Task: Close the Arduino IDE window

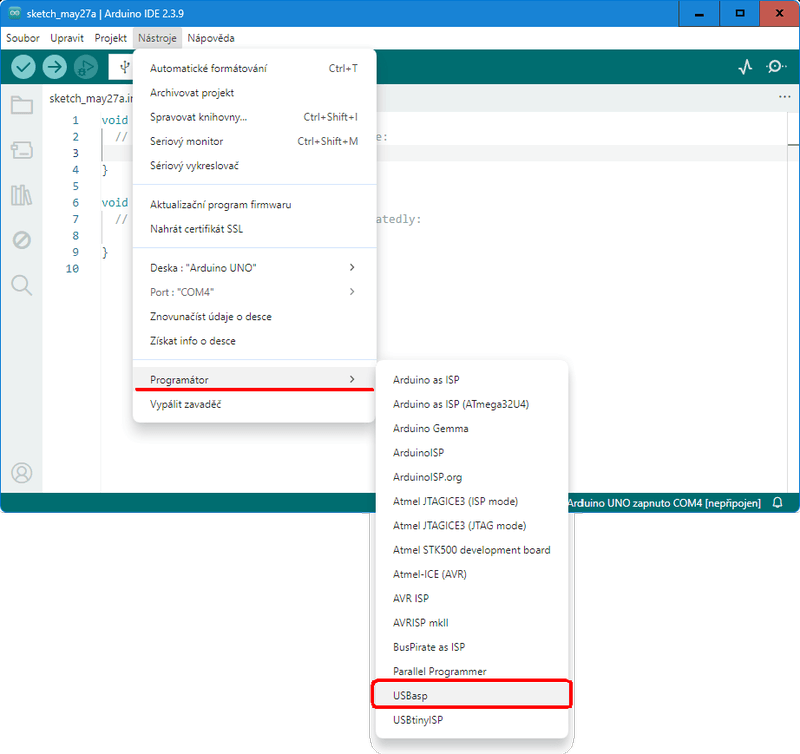Action: click(x=779, y=14)
